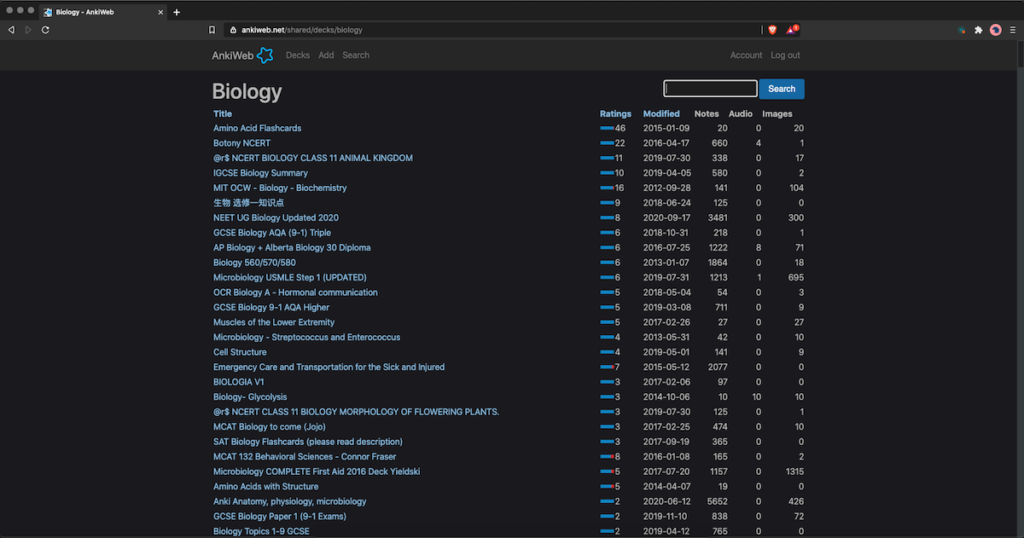Focus the deck search input field
Viewport: 1024px width, 538px height.
point(710,88)
